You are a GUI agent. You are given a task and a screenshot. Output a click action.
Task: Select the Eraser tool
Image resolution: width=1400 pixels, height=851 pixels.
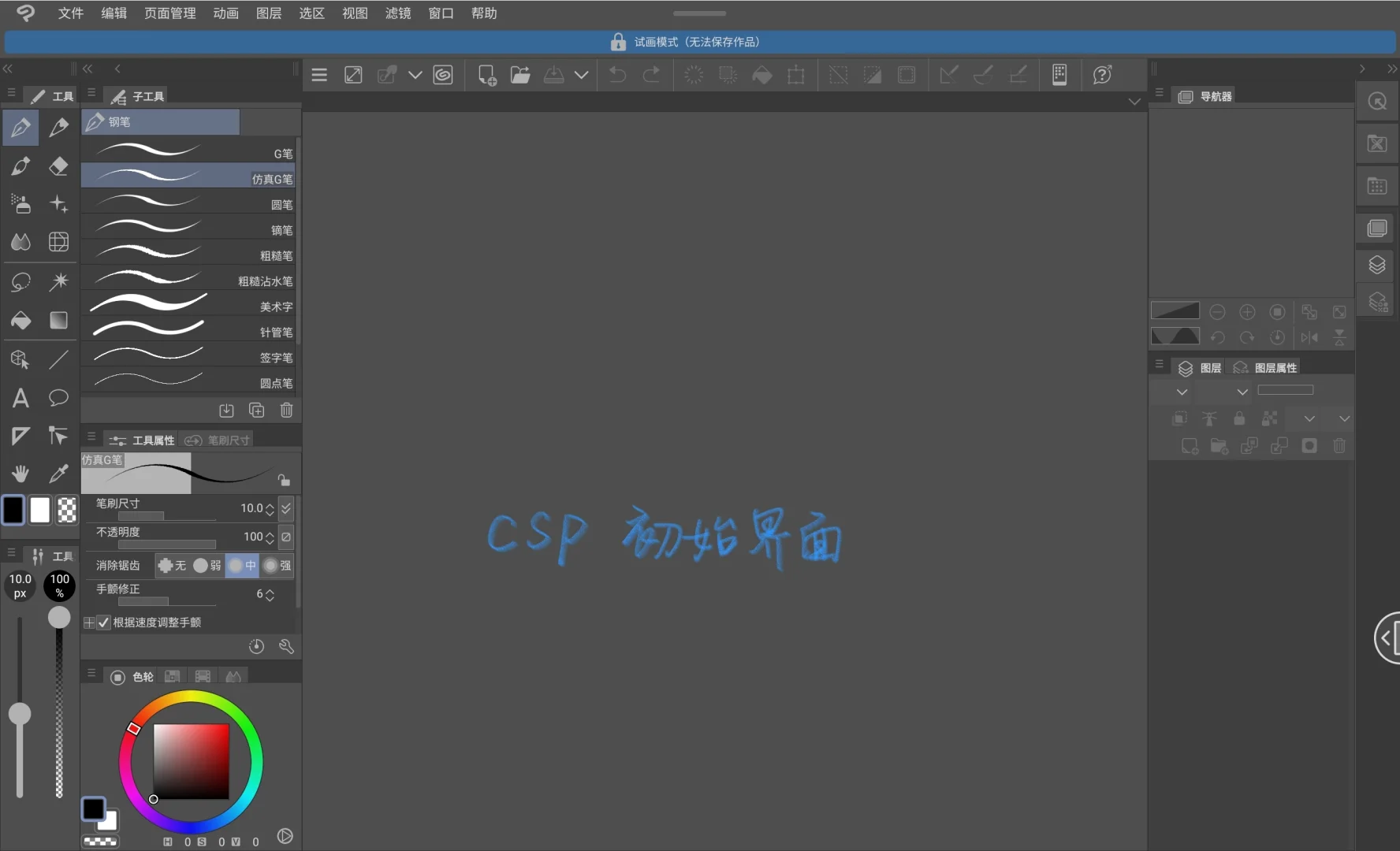[58, 166]
